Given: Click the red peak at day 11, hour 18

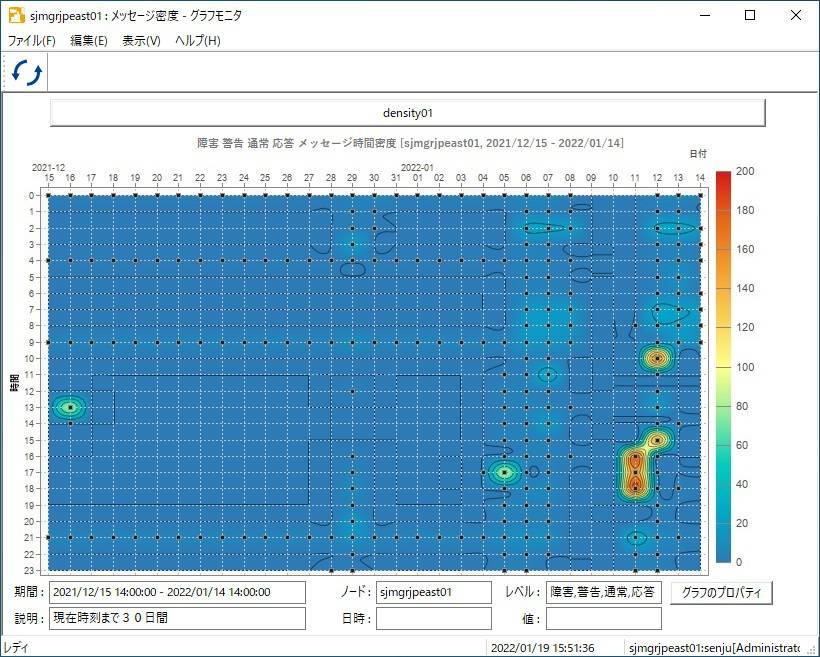Looking at the screenshot, I should coord(635,489).
